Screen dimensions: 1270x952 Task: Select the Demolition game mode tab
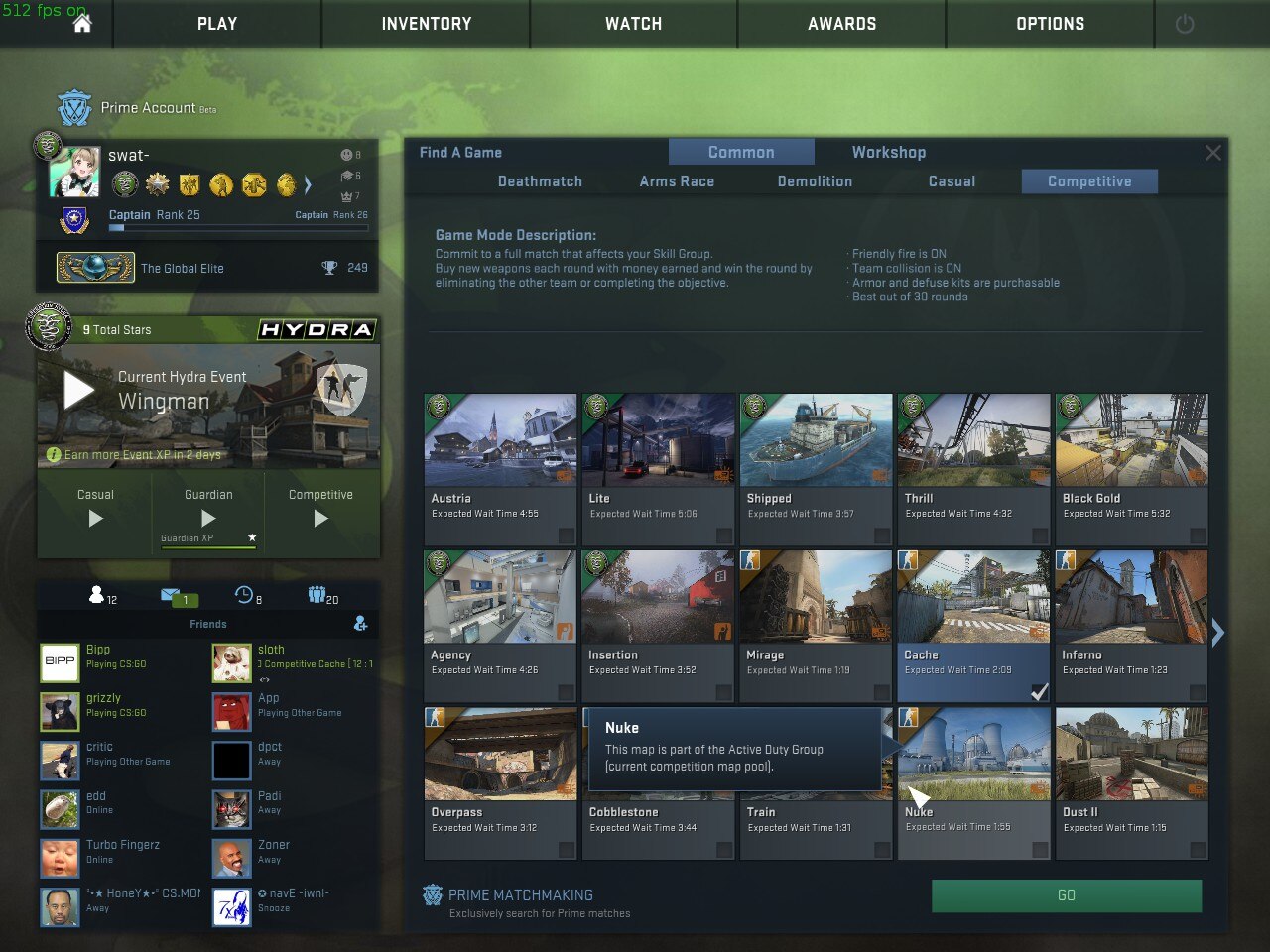tap(815, 181)
